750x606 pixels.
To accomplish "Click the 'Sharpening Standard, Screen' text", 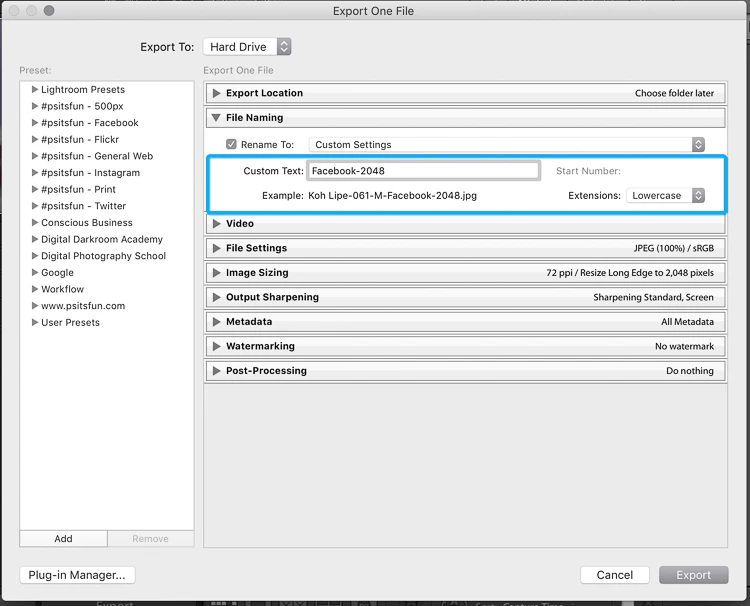I will pyautogui.click(x=653, y=297).
